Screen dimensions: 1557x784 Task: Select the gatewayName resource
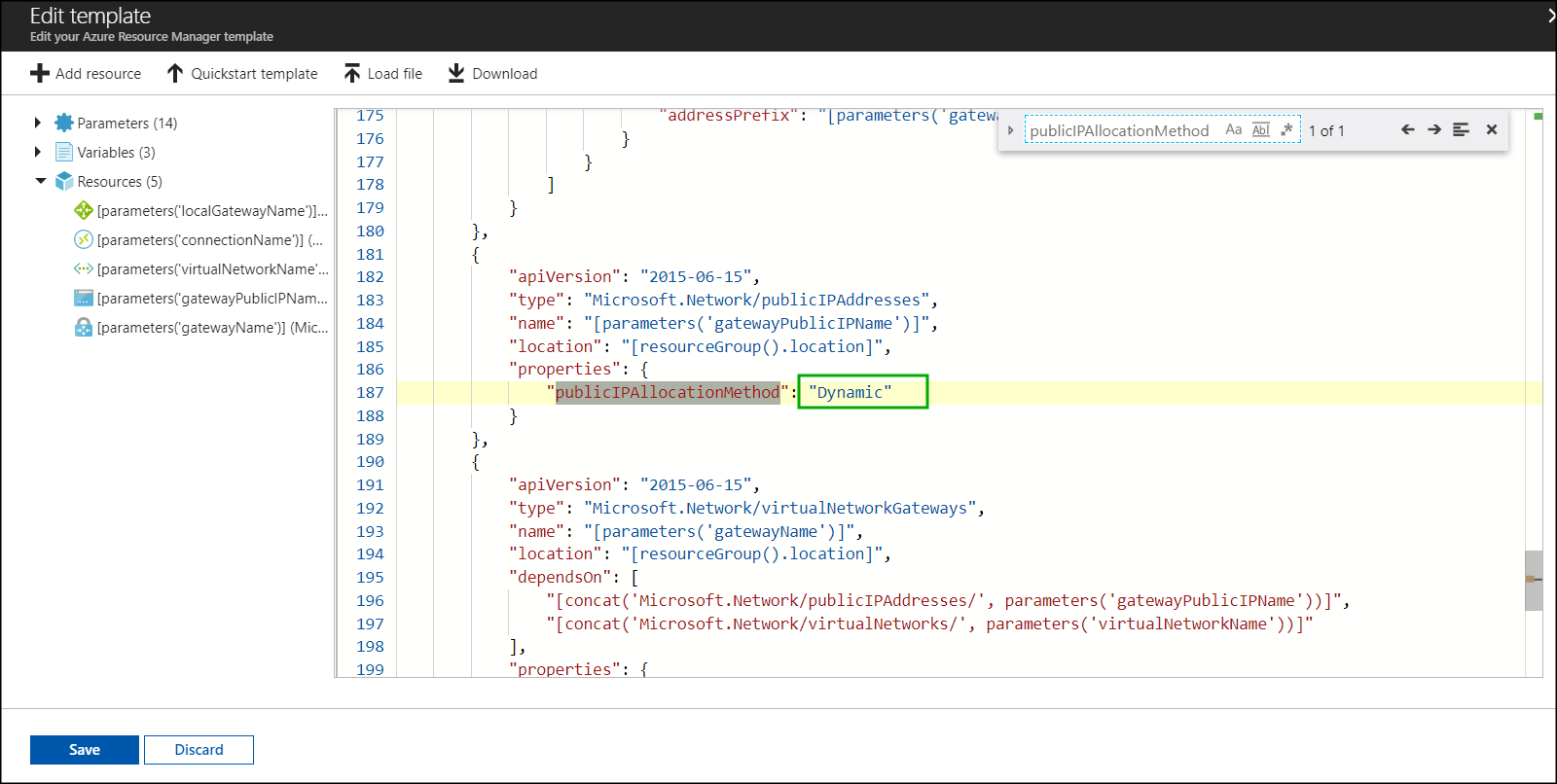[201, 328]
